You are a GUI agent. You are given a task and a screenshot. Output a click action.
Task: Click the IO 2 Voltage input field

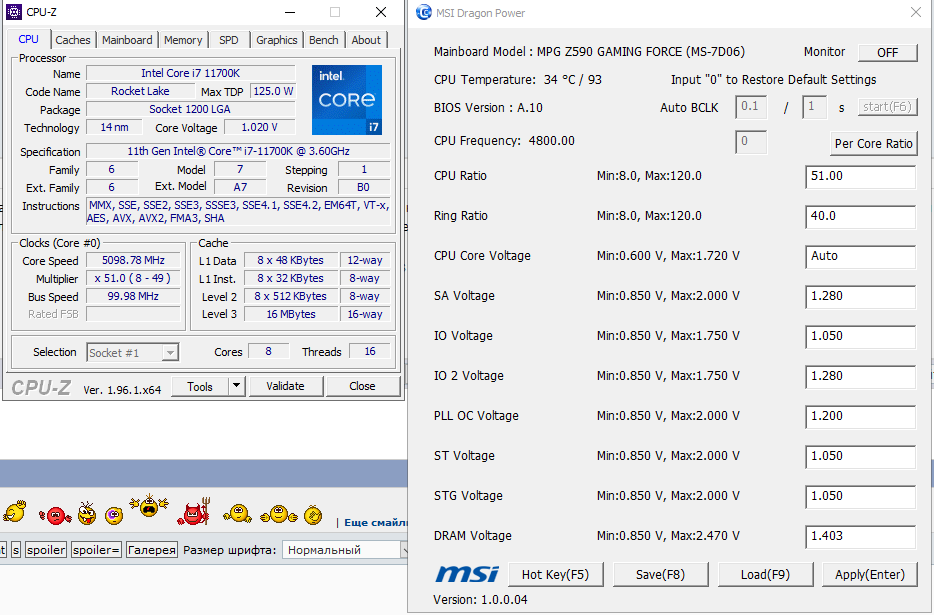coord(860,377)
